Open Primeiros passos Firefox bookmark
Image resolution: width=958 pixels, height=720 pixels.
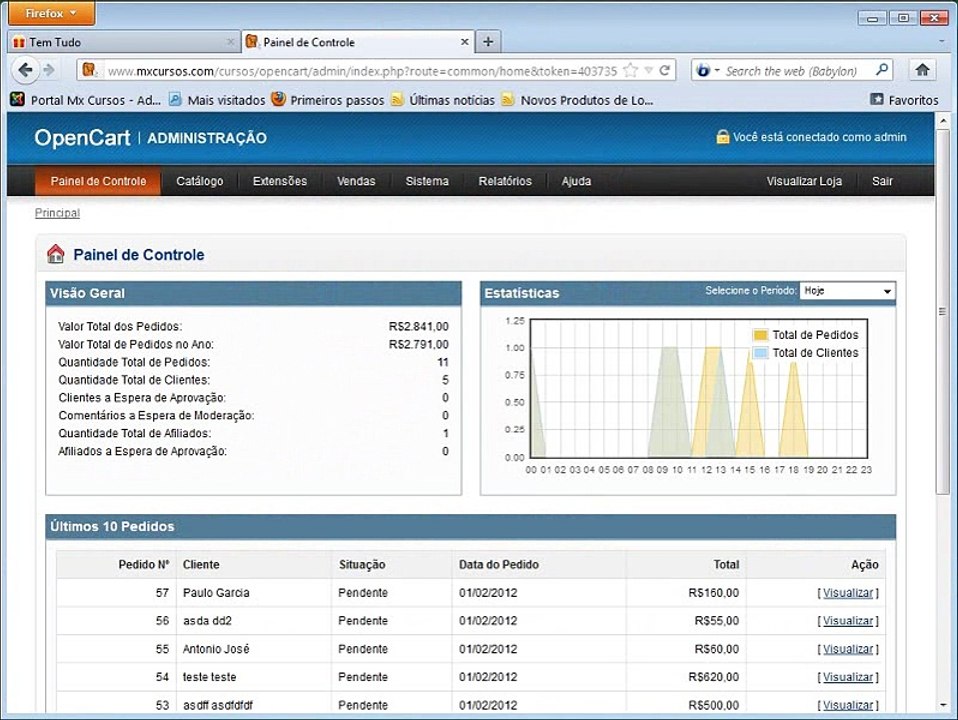point(328,100)
